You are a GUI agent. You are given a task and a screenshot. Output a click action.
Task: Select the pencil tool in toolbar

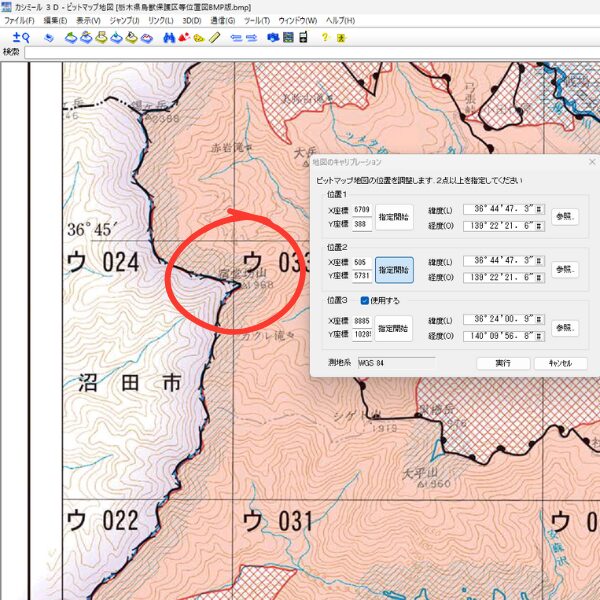[x=214, y=37]
